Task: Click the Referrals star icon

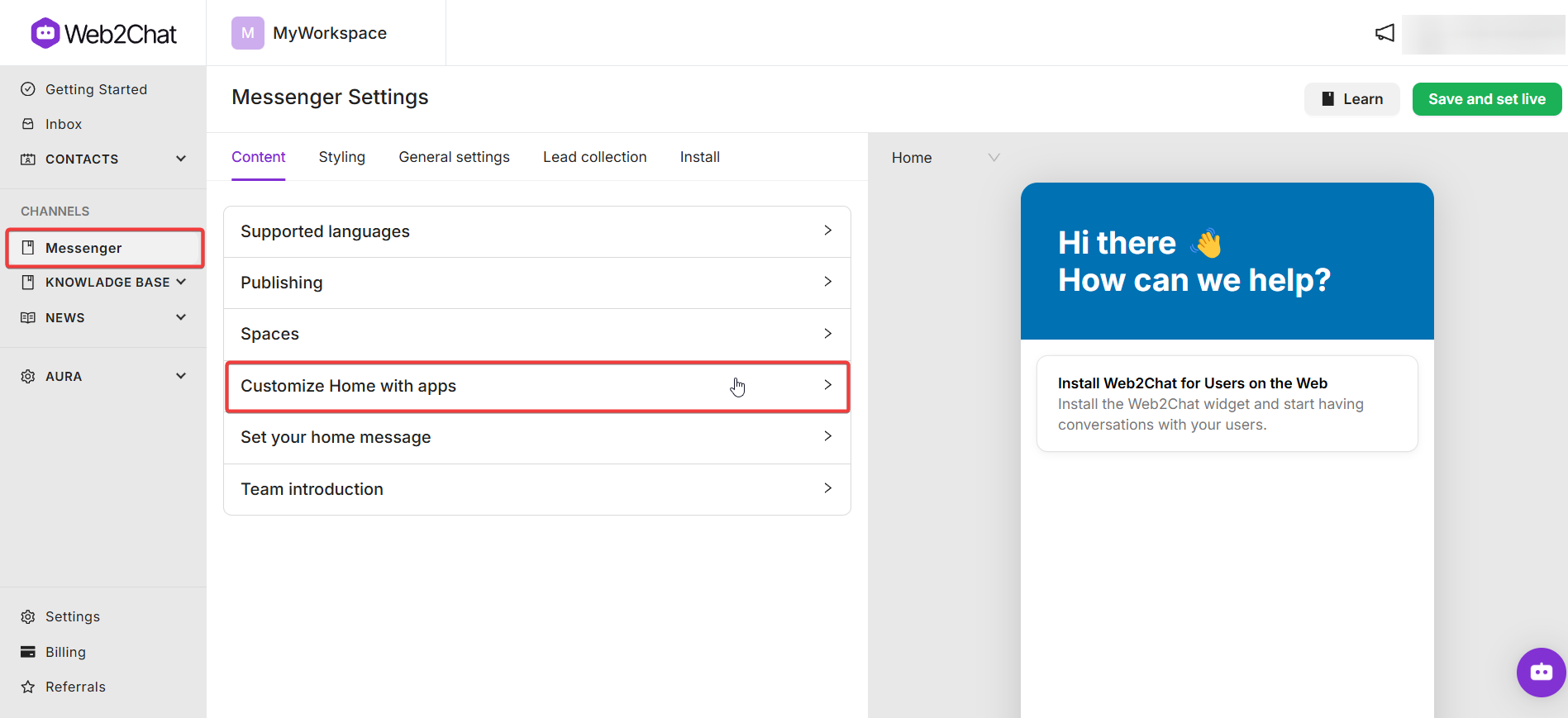Action: coord(28,687)
